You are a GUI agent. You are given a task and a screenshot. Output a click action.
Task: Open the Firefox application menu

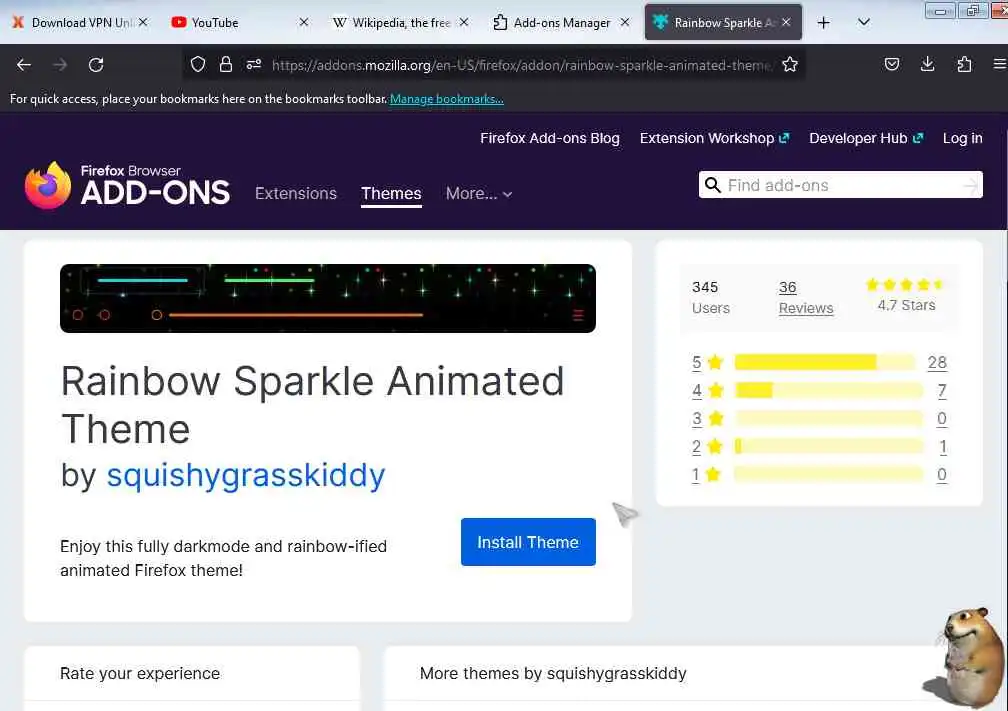pos(999,65)
